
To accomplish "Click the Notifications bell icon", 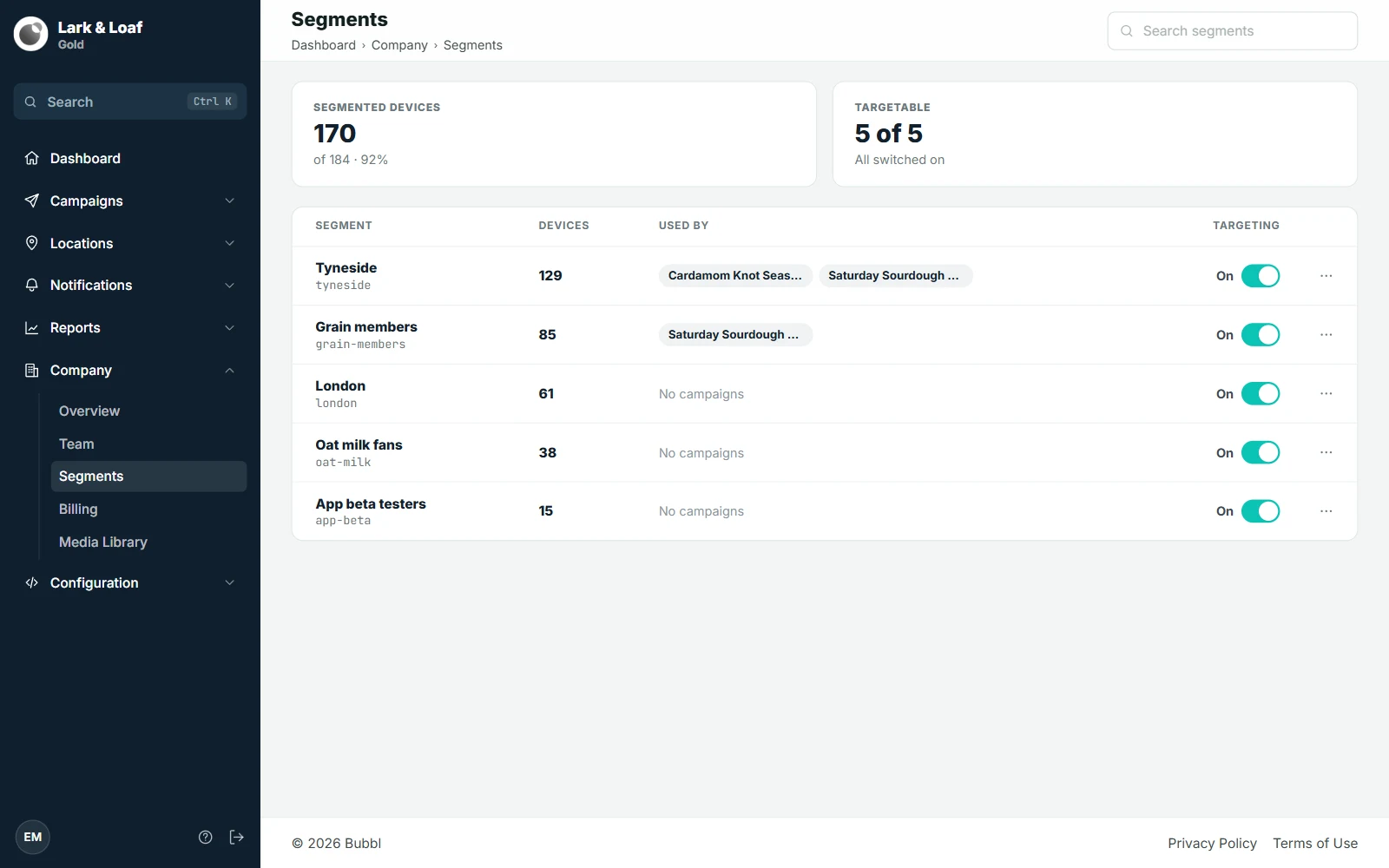I will click(32, 285).
